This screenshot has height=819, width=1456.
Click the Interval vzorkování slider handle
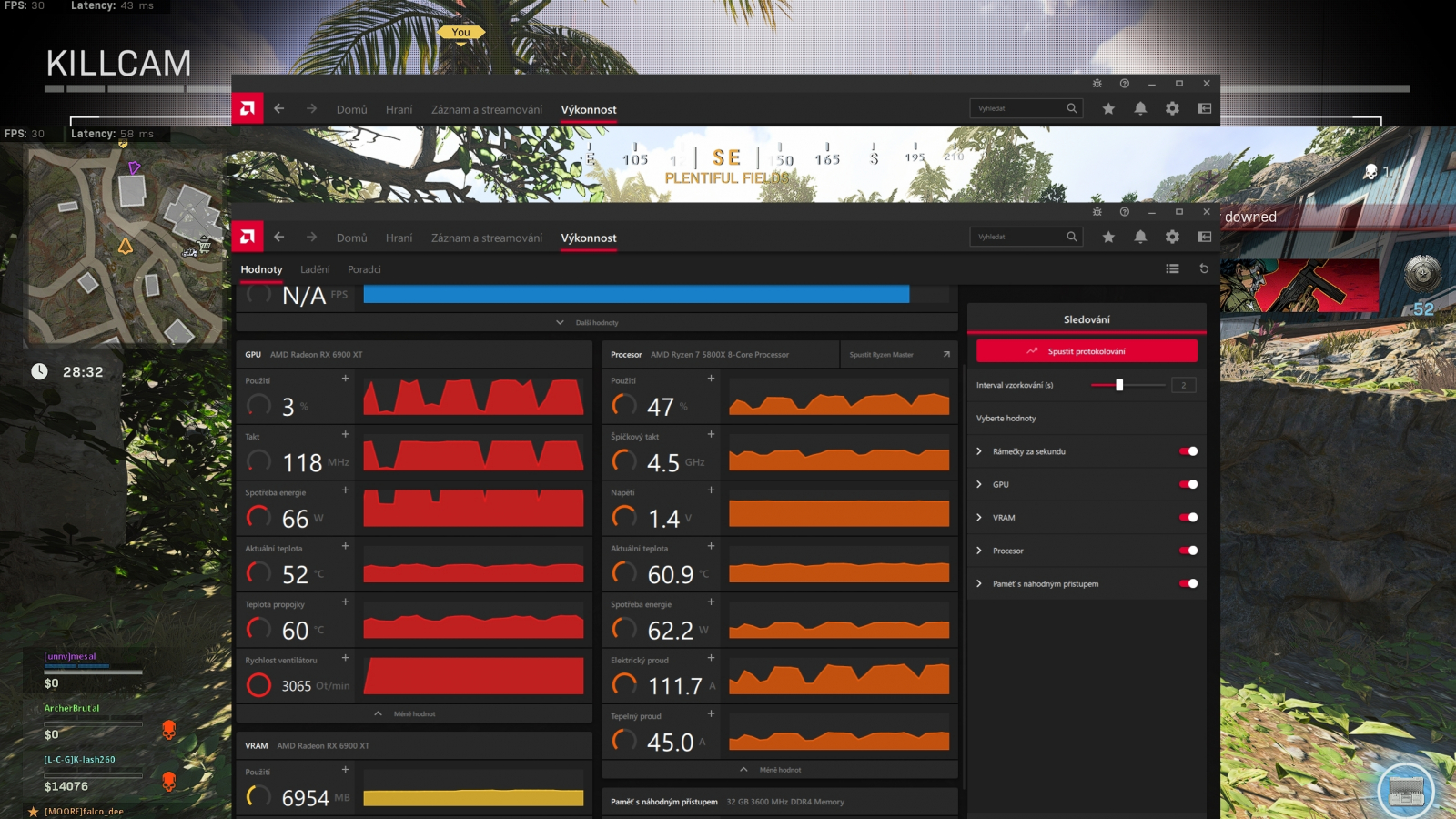click(x=1119, y=385)
